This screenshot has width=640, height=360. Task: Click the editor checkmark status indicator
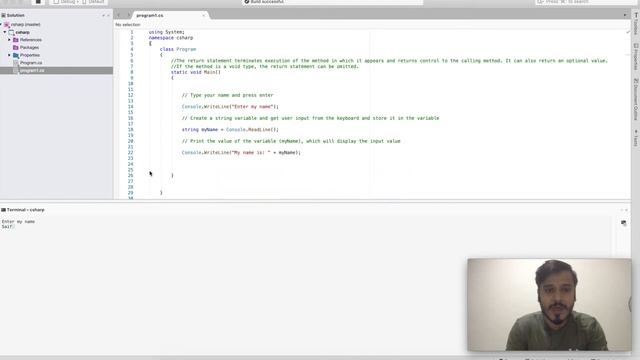click(x=628, y=32)
